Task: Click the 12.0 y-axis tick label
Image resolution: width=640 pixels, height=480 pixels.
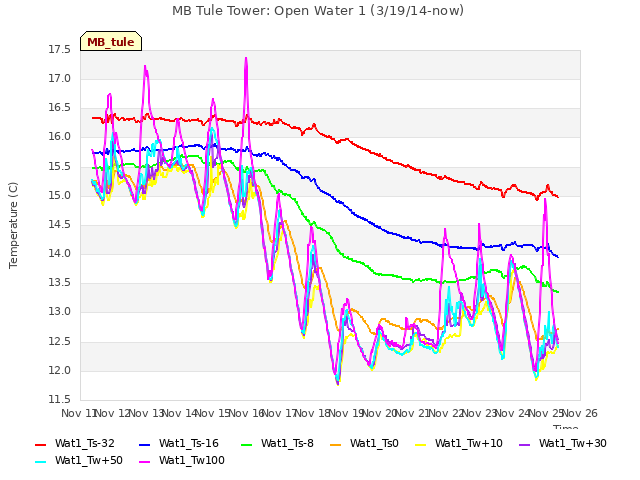Action: (60, 371)
